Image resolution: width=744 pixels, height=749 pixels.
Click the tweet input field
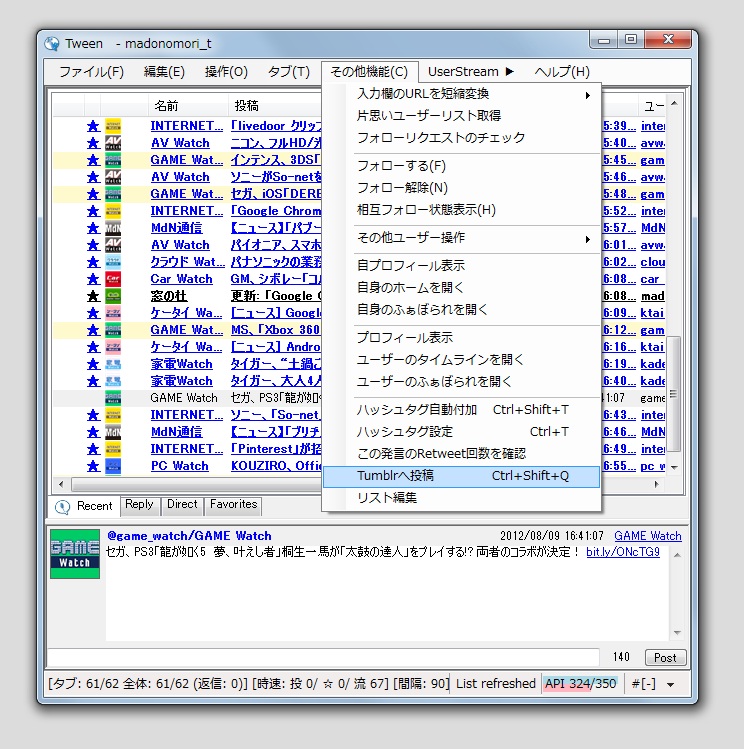coord(323,658)
